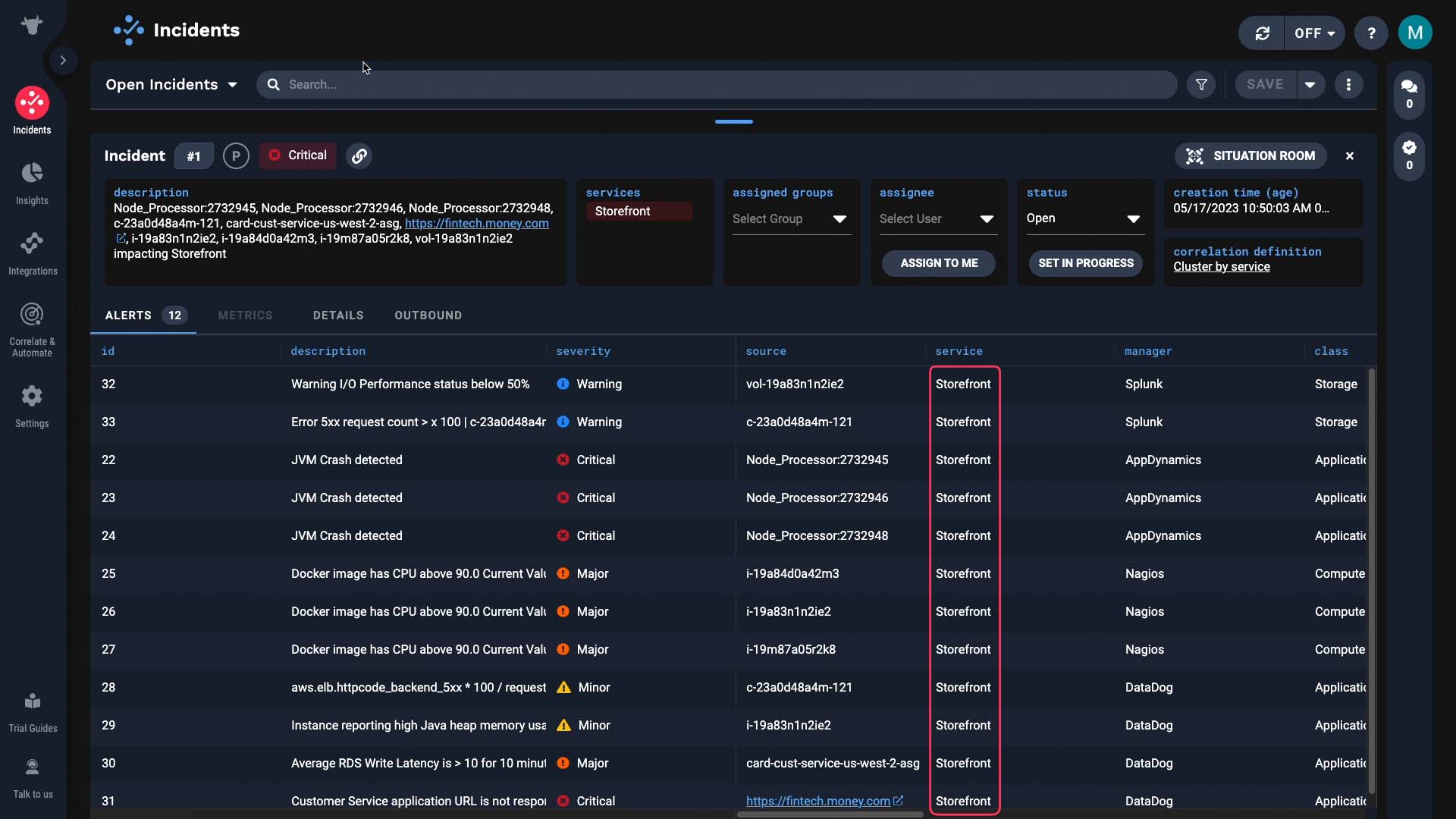Open Cluster by service correlation link
This screenshot has width=1456, height=819.
click(1222, 266)
